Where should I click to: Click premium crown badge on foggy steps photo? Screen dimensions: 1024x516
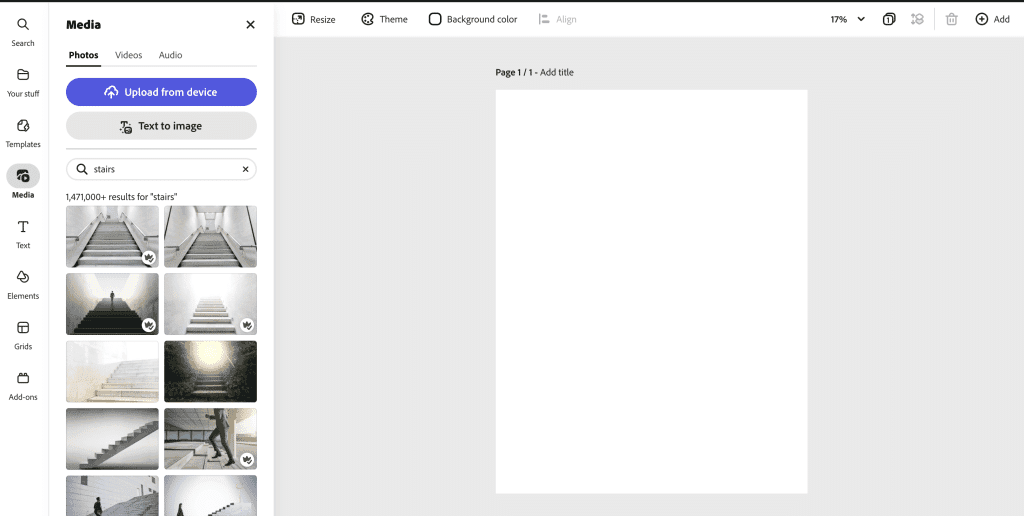pyautogui.click(x=247, y=325)
